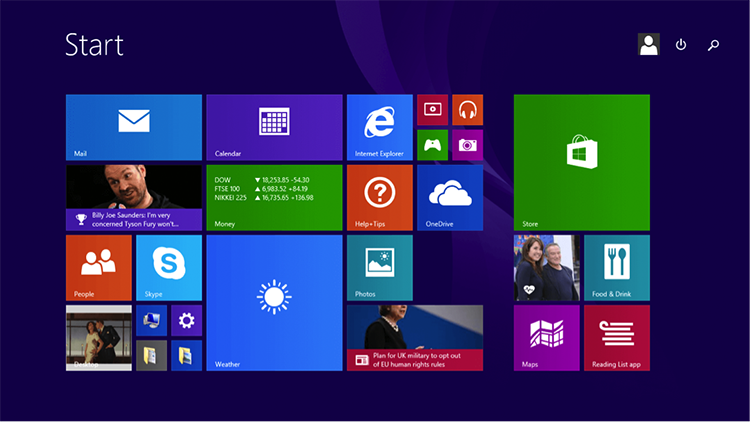Viewport: 750px width, 422px height.
Task: Open the Desktop tile thumbnail
Action: point(99,338)
